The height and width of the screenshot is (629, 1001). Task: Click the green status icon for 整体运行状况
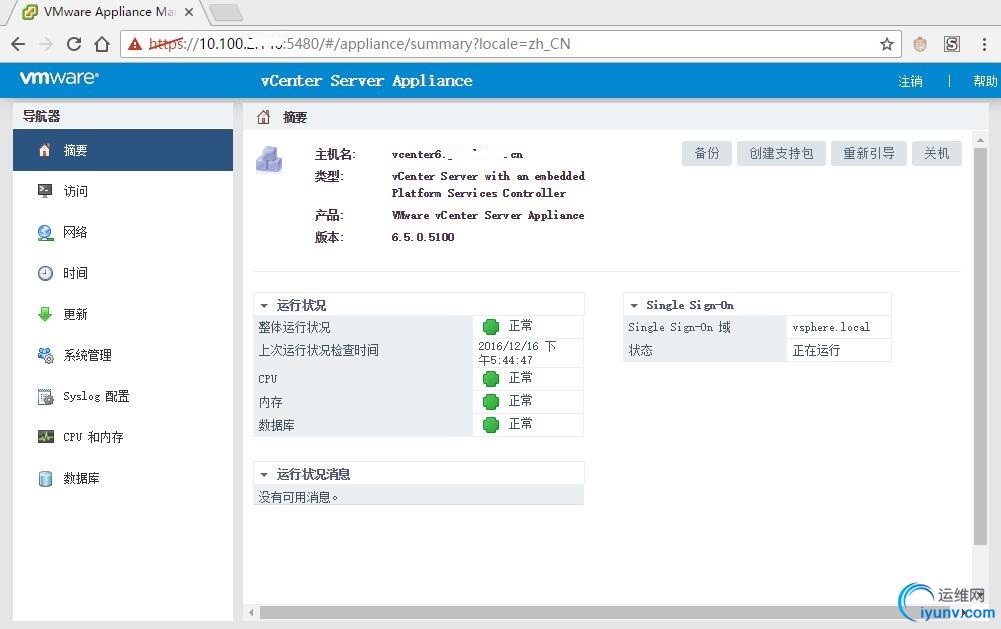pos(491,326)
